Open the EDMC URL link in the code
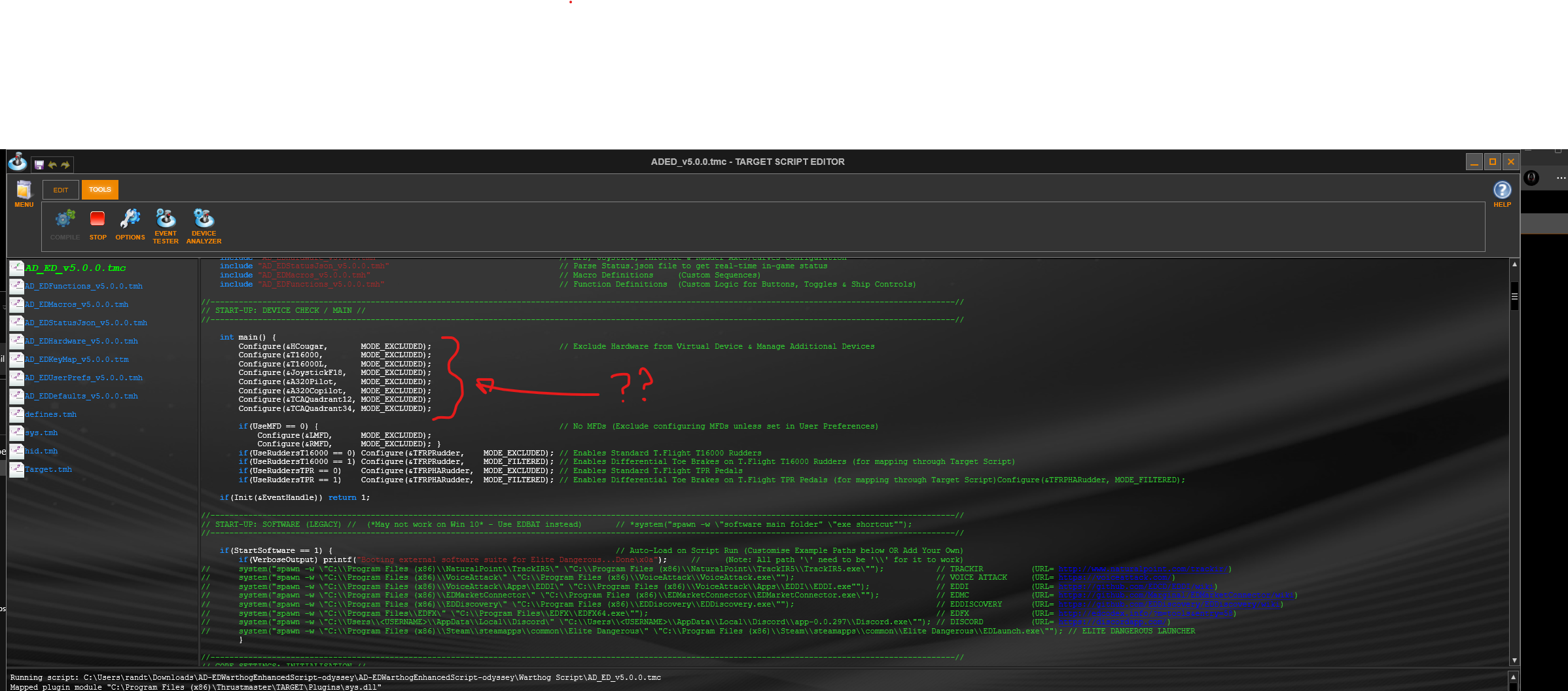Image resolution: width=1568 pixels, height=691 pixels. pyautogui.click(x=1176, y=595)
